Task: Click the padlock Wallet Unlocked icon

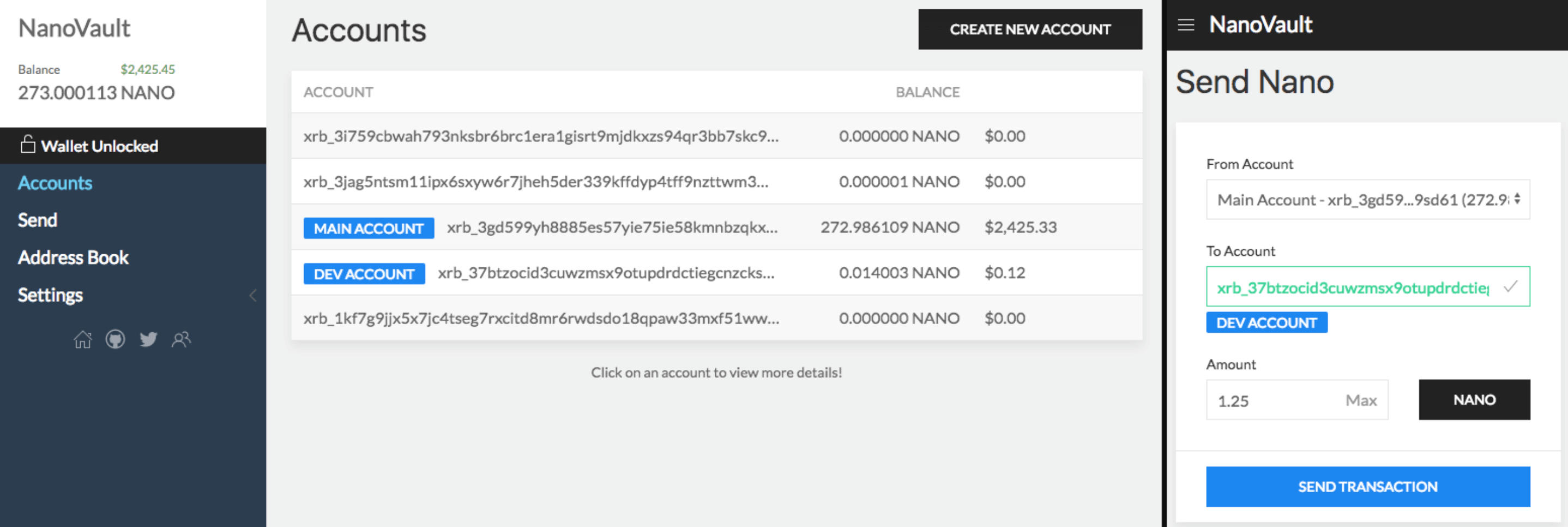Action: (x=27, y=145)
